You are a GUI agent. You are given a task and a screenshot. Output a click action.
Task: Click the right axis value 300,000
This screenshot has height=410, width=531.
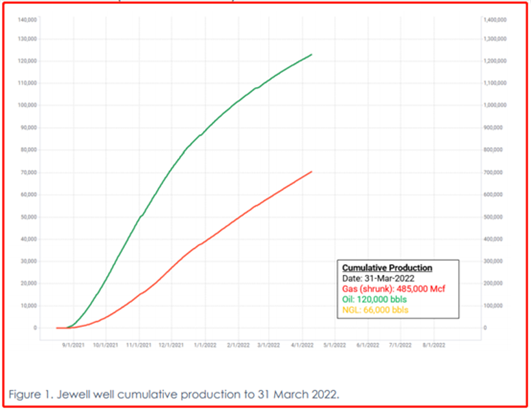493,261
